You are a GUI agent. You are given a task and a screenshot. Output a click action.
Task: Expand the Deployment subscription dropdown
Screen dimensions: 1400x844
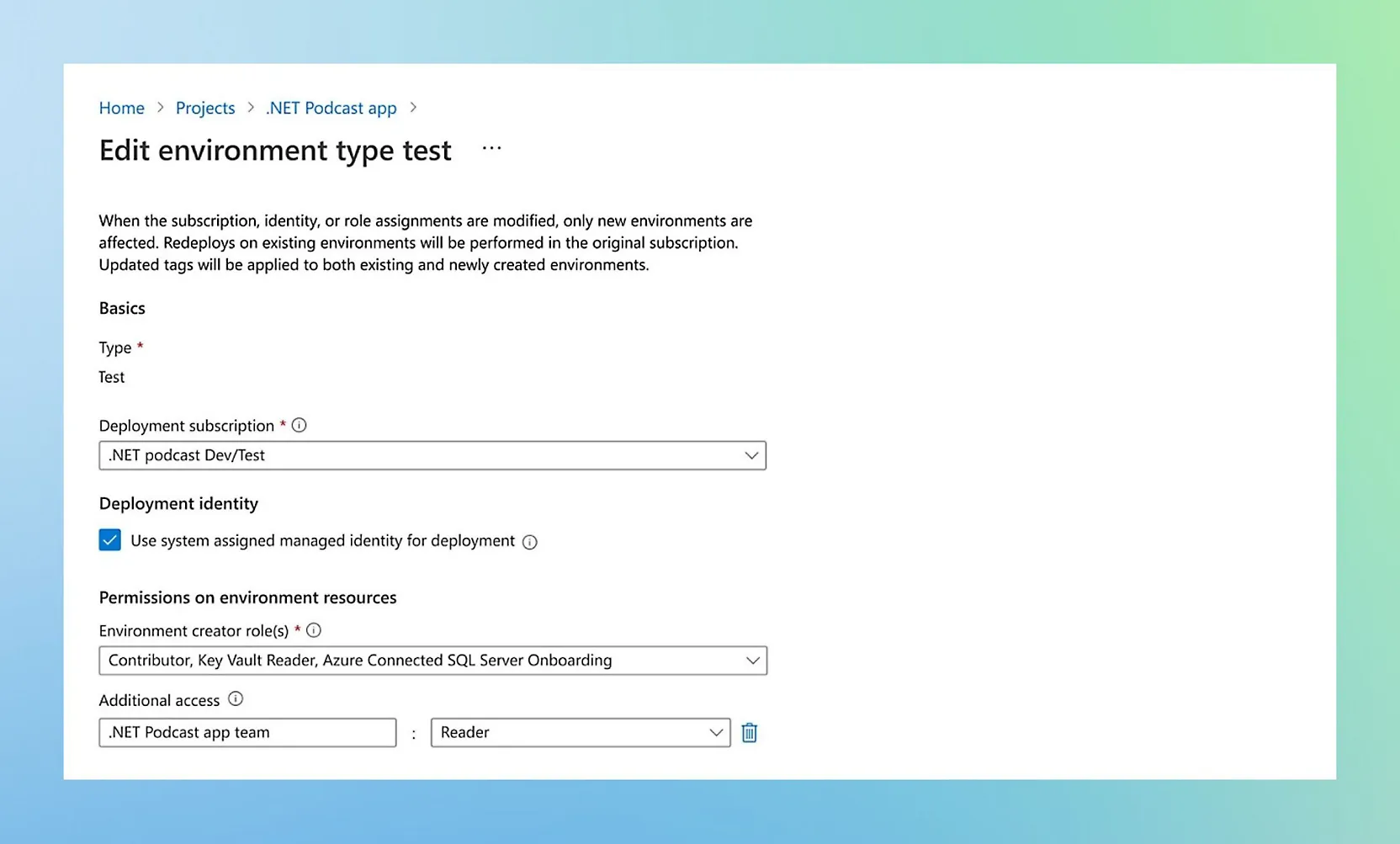tap(432, 455)
